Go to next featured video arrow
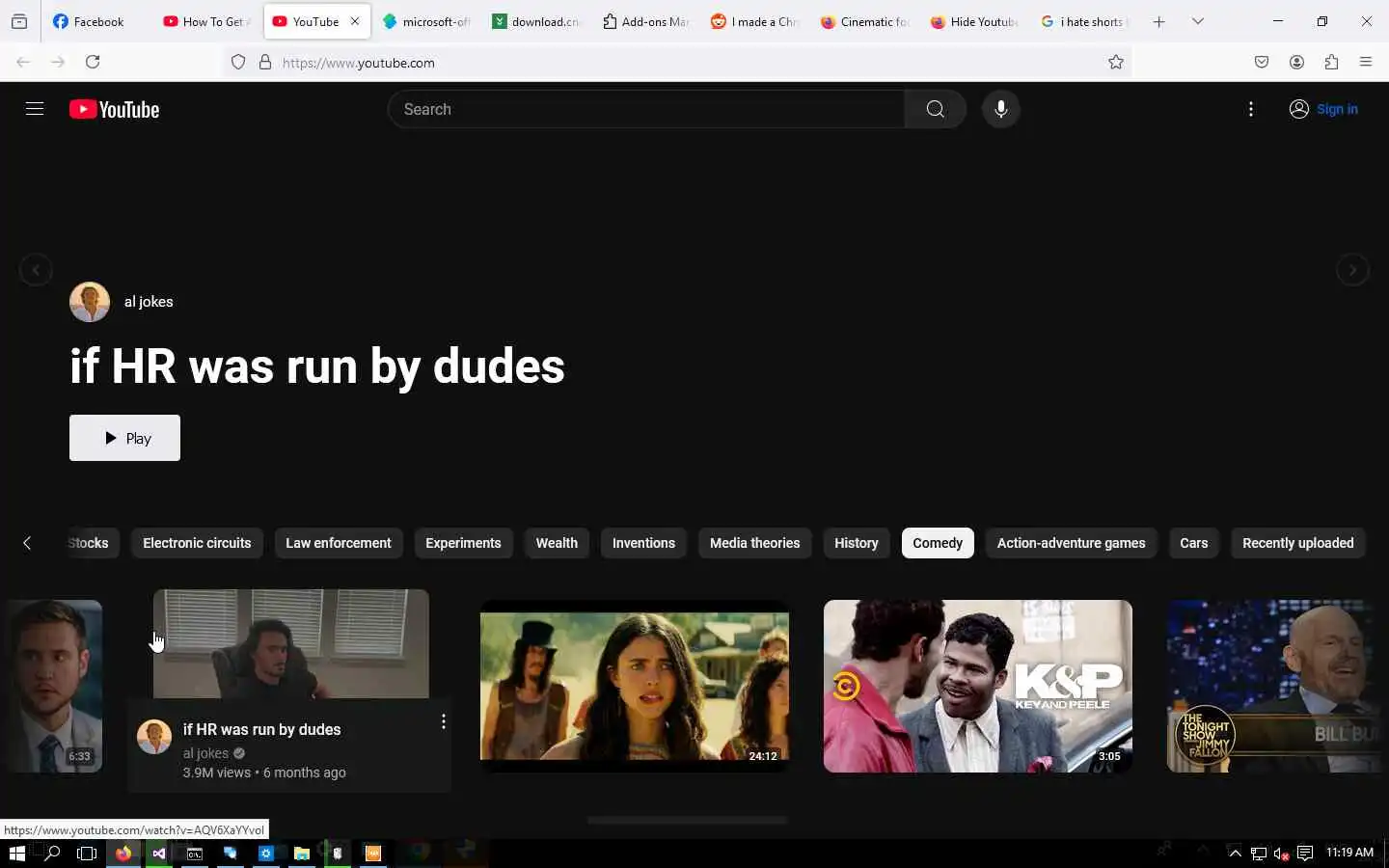Screen dimensions: 1389x868 (1352, 270)
